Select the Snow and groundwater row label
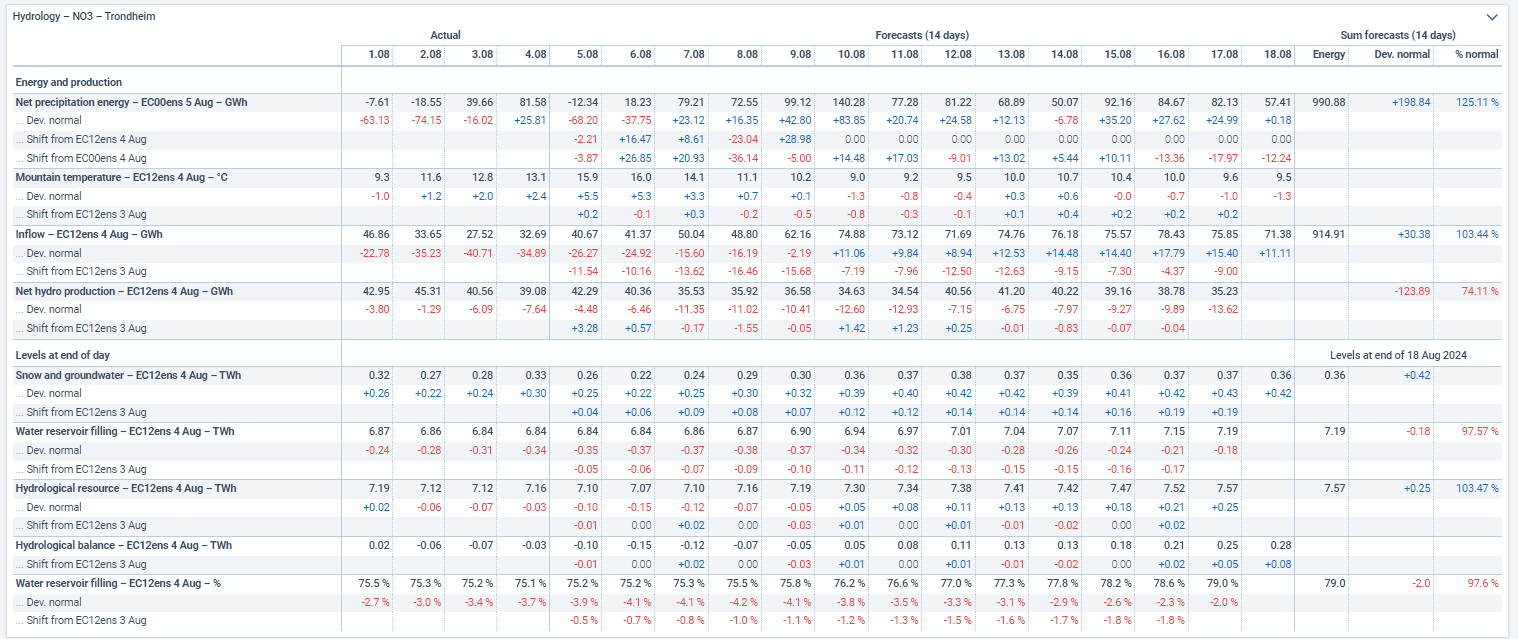Screen dimensions: 1518x639 click(x=128, y=375)
